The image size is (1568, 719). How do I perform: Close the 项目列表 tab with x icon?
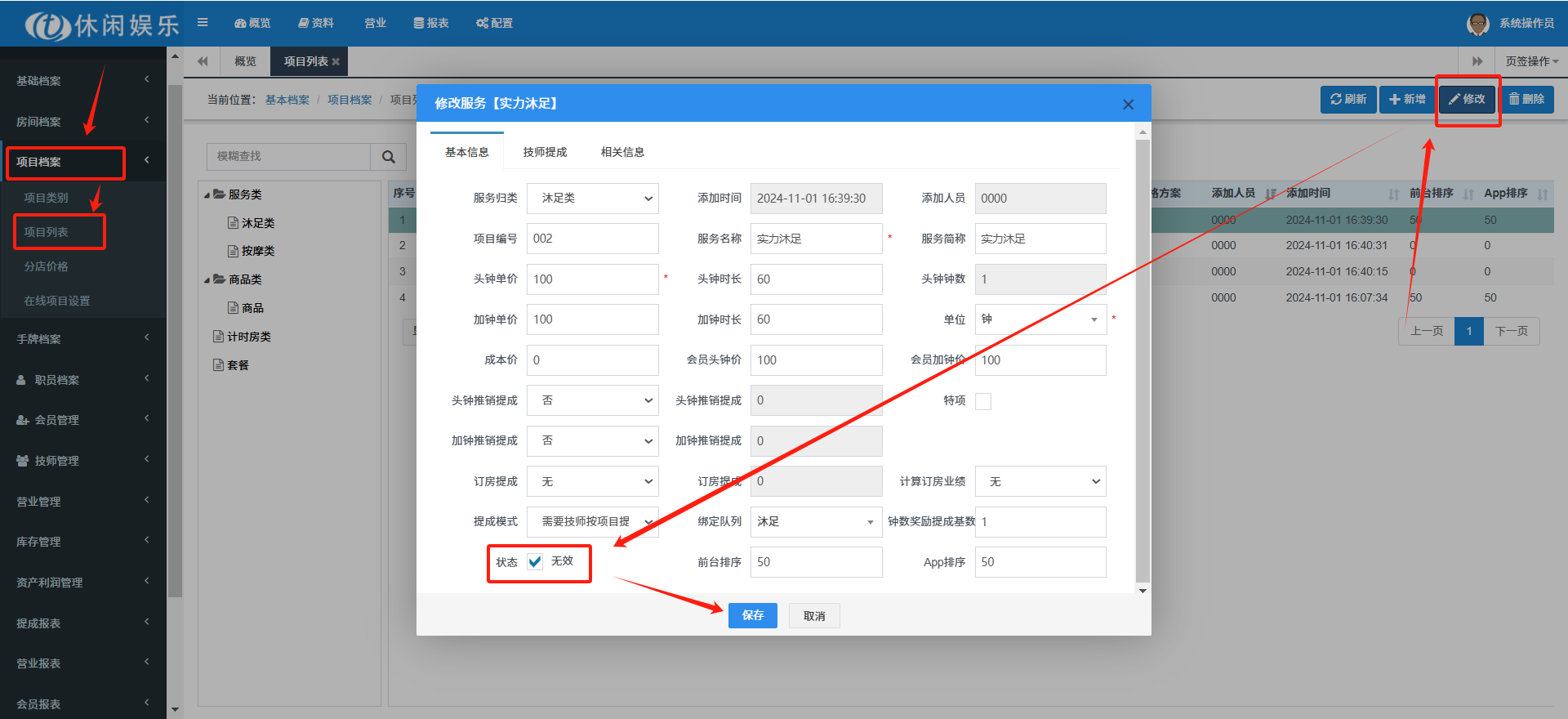pos(336,62)
